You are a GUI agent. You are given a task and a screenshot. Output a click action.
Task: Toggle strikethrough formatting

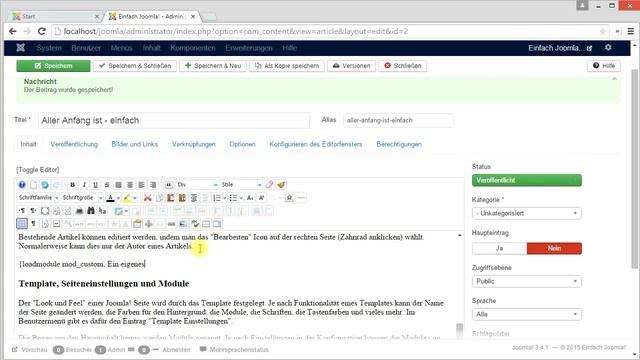click(x=107, y=185)
